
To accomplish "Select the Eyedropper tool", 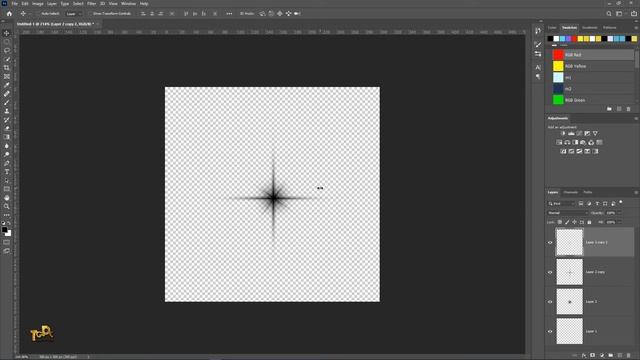I will tap(7, 85).
